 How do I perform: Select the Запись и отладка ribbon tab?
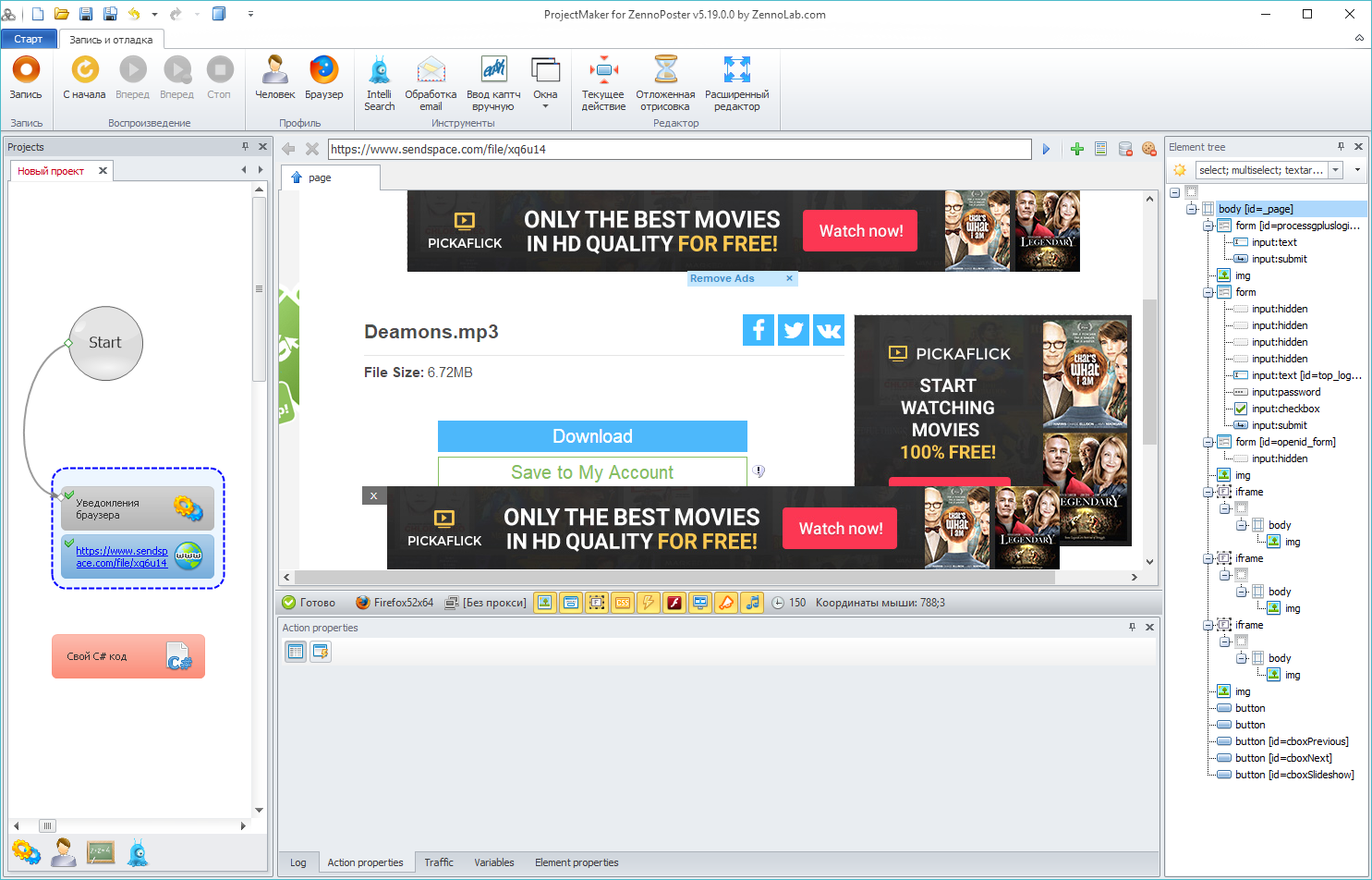coord(111,40)
